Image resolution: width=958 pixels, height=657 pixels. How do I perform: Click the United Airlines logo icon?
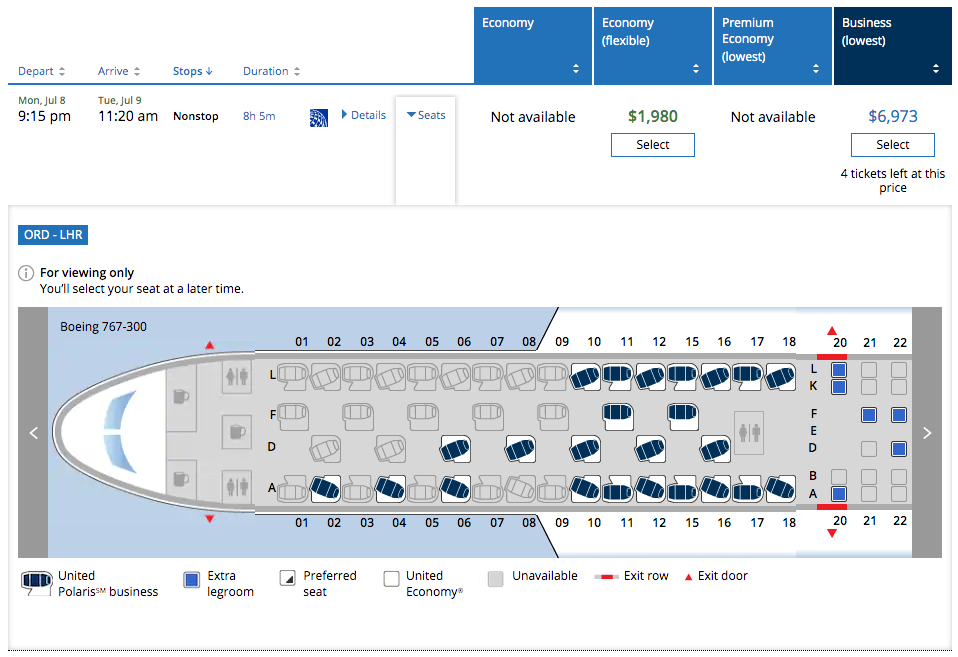coord(319,116)
